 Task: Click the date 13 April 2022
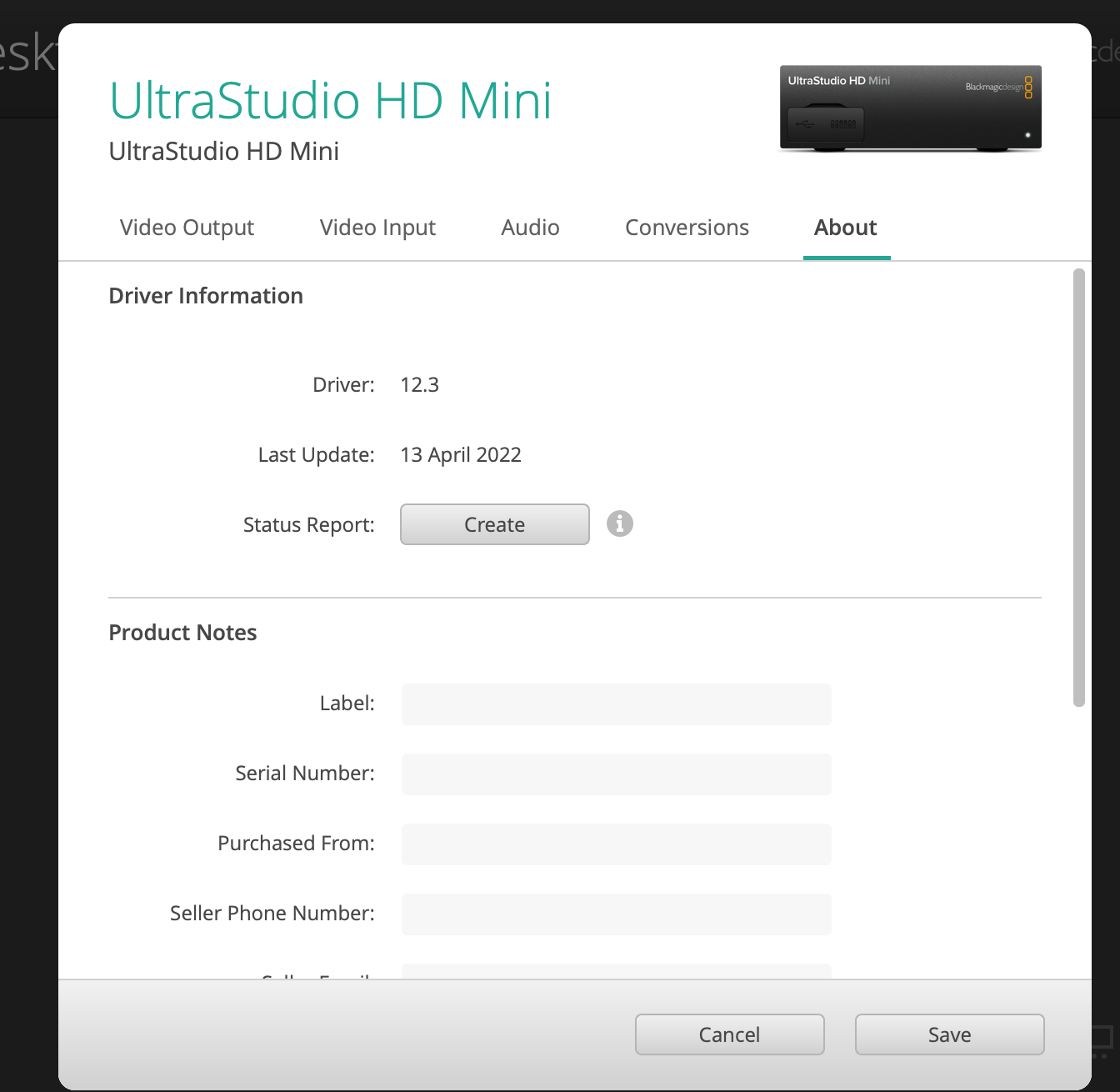click(x=461, y=454)
